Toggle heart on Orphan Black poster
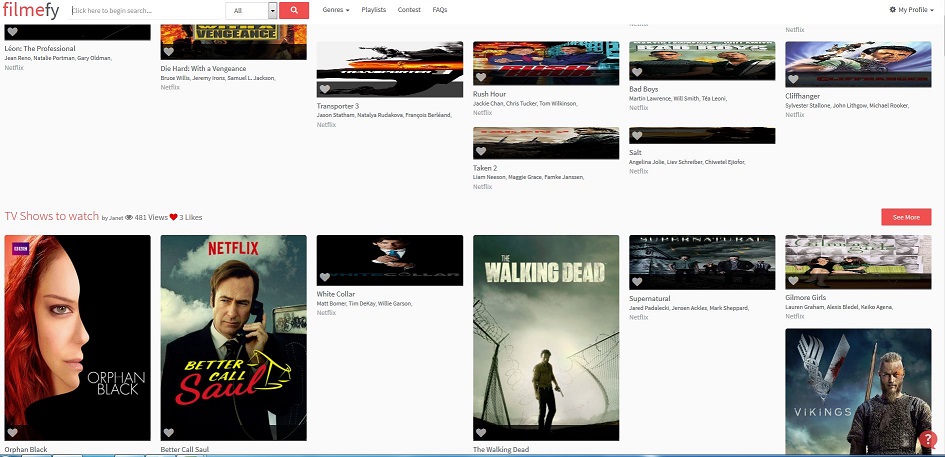This screenshot has width=945, height=457. point(12,432)
